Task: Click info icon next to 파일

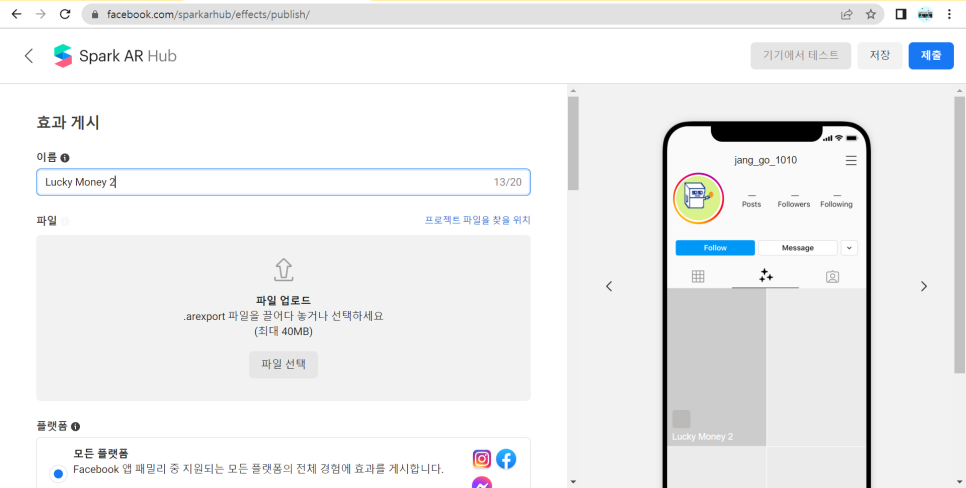Action: click(65, 221)
